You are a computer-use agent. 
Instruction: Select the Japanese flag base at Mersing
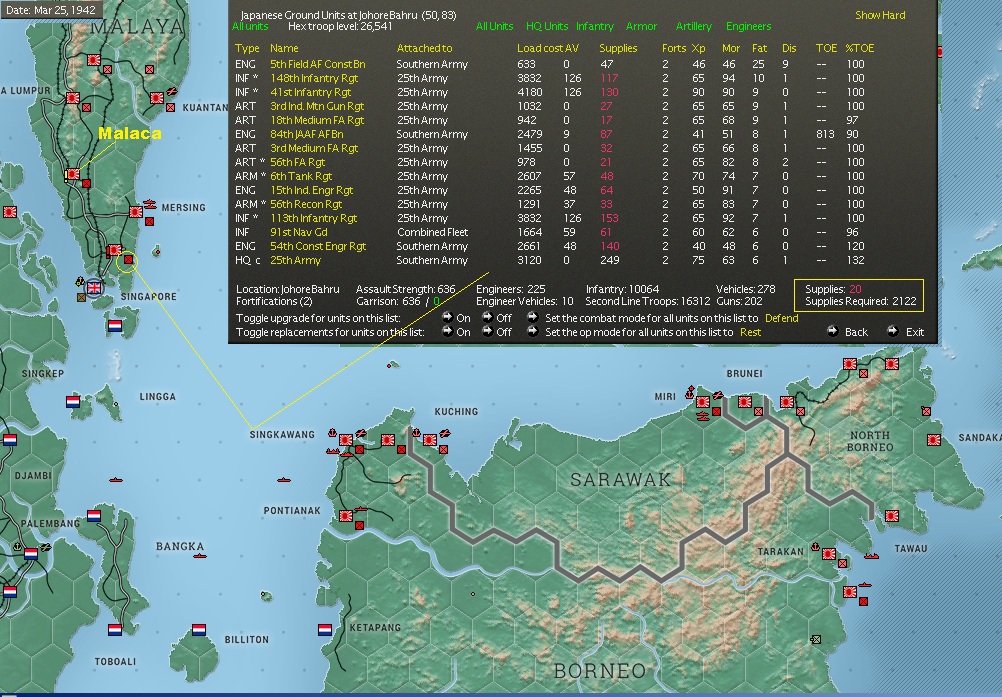click(135, 212)
